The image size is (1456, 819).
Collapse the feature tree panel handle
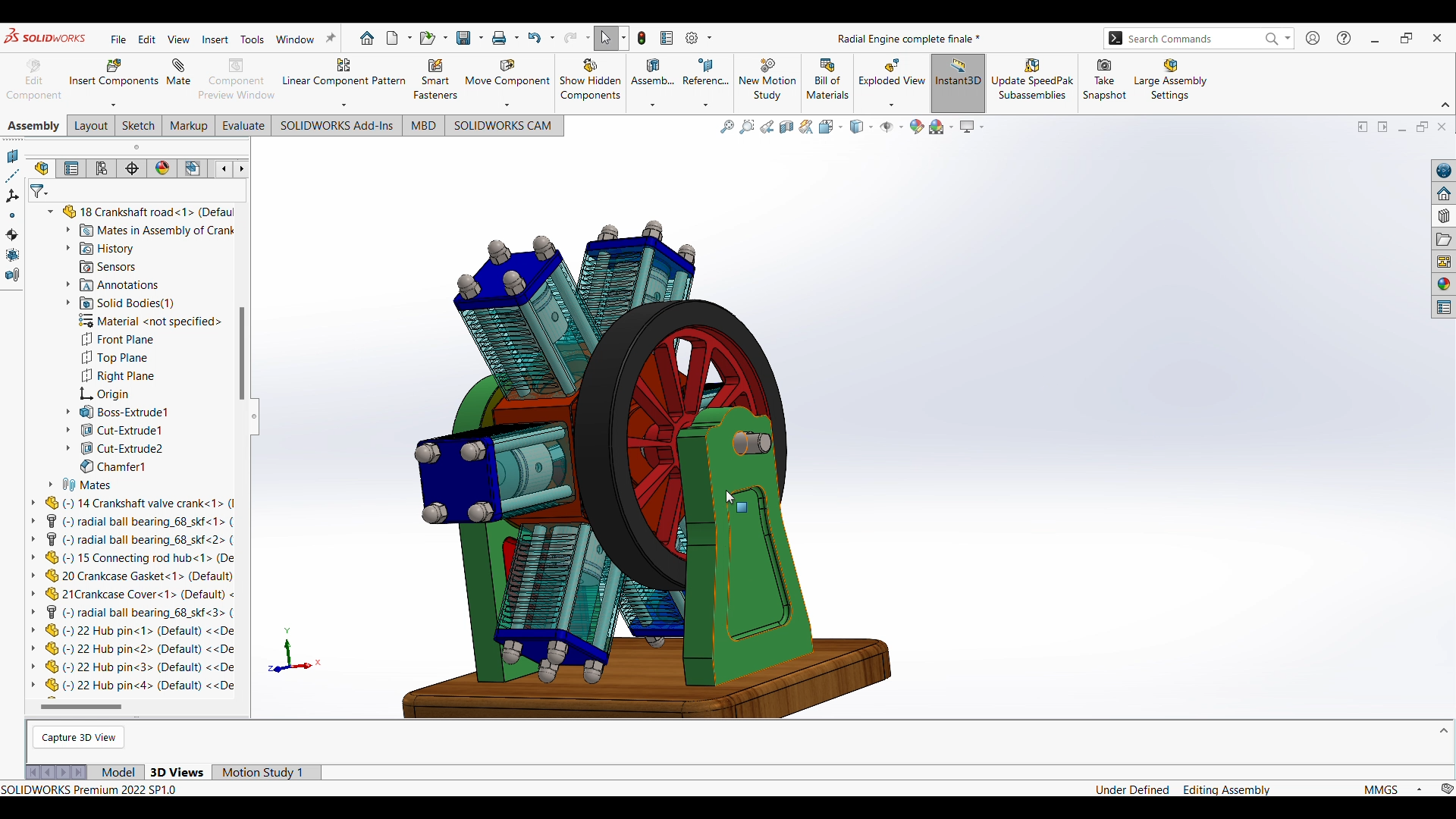tap(254, 416)
